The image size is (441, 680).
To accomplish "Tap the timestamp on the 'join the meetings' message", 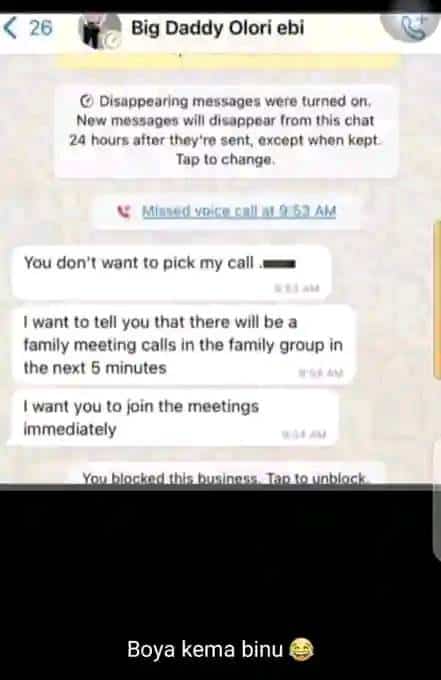I will click(x=304, y=434).
